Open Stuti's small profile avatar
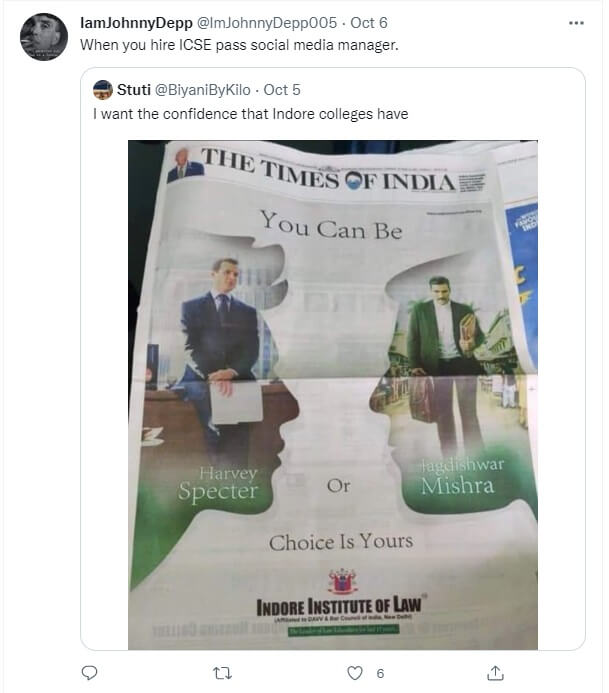609x693 pixels. coord(103,90)
